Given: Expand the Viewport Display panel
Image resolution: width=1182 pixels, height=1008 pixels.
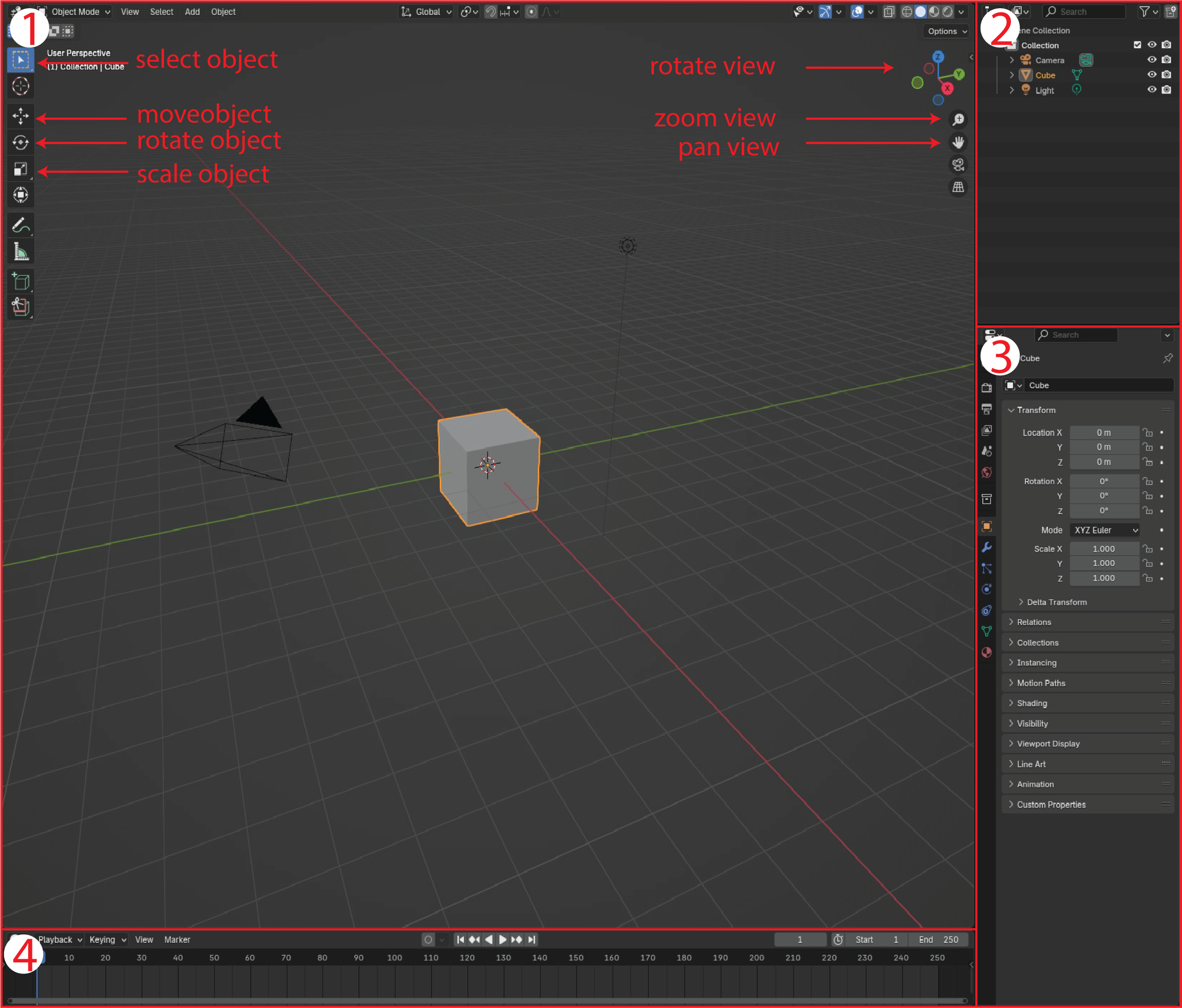Looking at the screenshot, I should (1088, 744).
